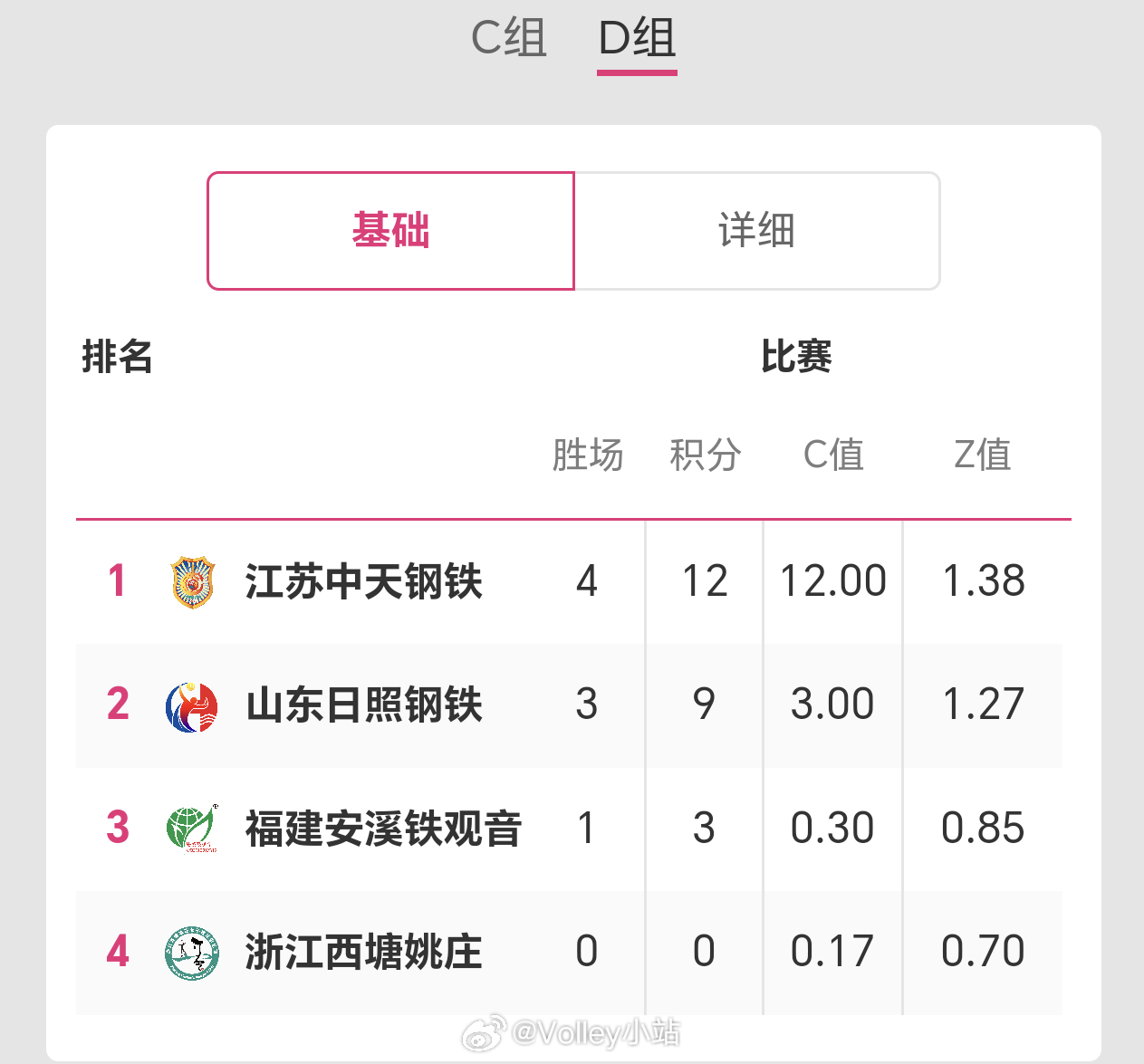Select the 比赛 section header
The width and height of the screenshot is (1144, 1064).
(x=795, y=358)
